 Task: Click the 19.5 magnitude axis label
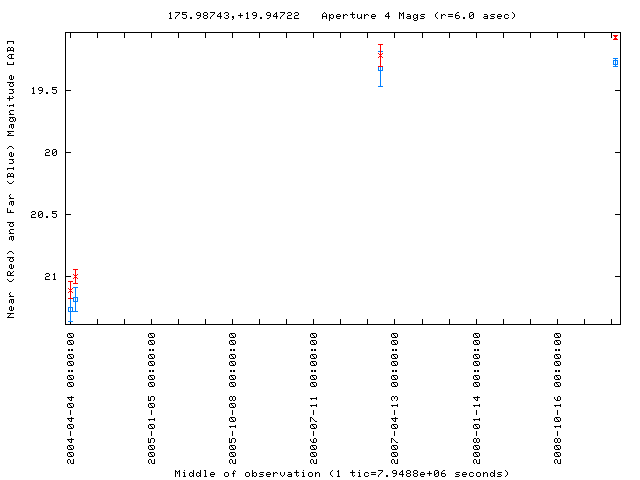pyautogui.click(x=44, y=91)
